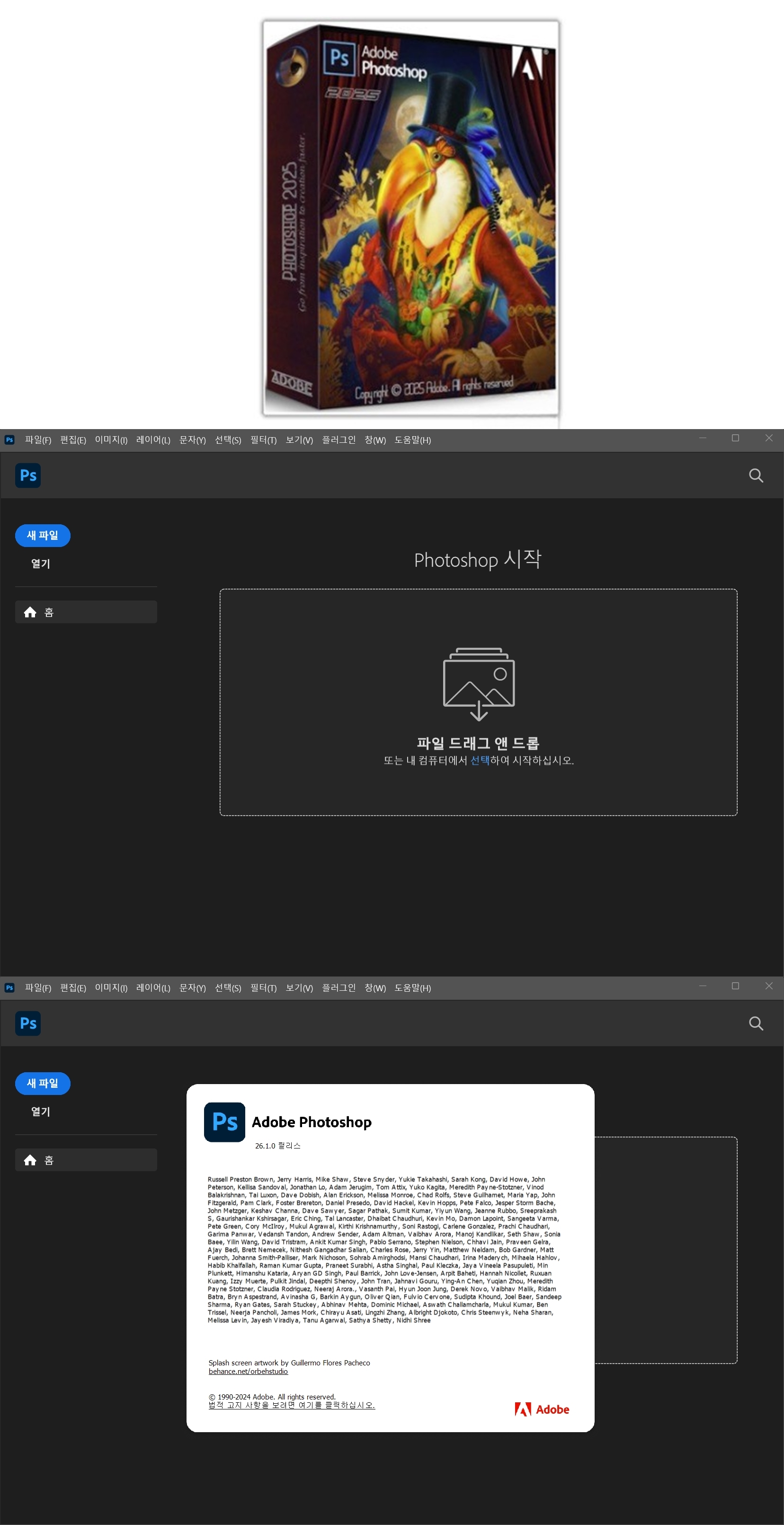This screenshot has width=784, height=1525.
Task: Open 파일(F) menu in lower window
Action: (x=38, y=987)
